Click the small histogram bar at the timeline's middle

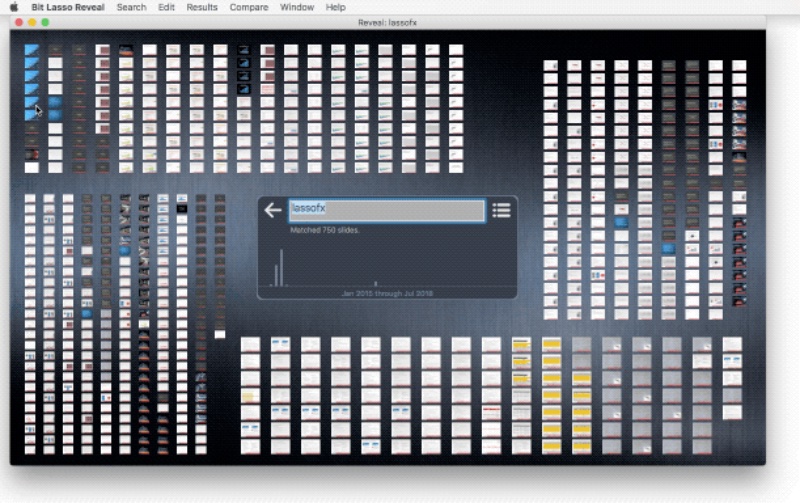(376, 283)
